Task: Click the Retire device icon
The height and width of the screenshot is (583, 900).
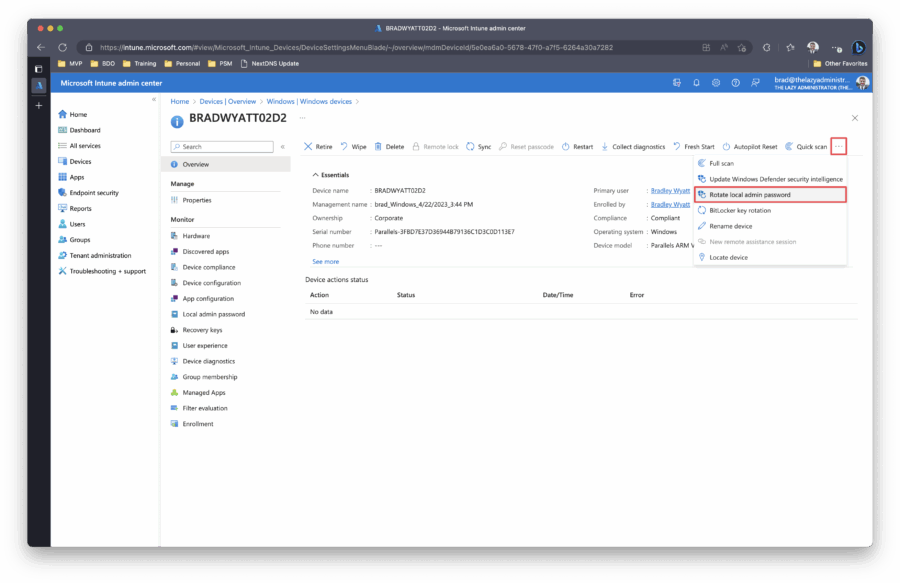Action: pos(308,147)
